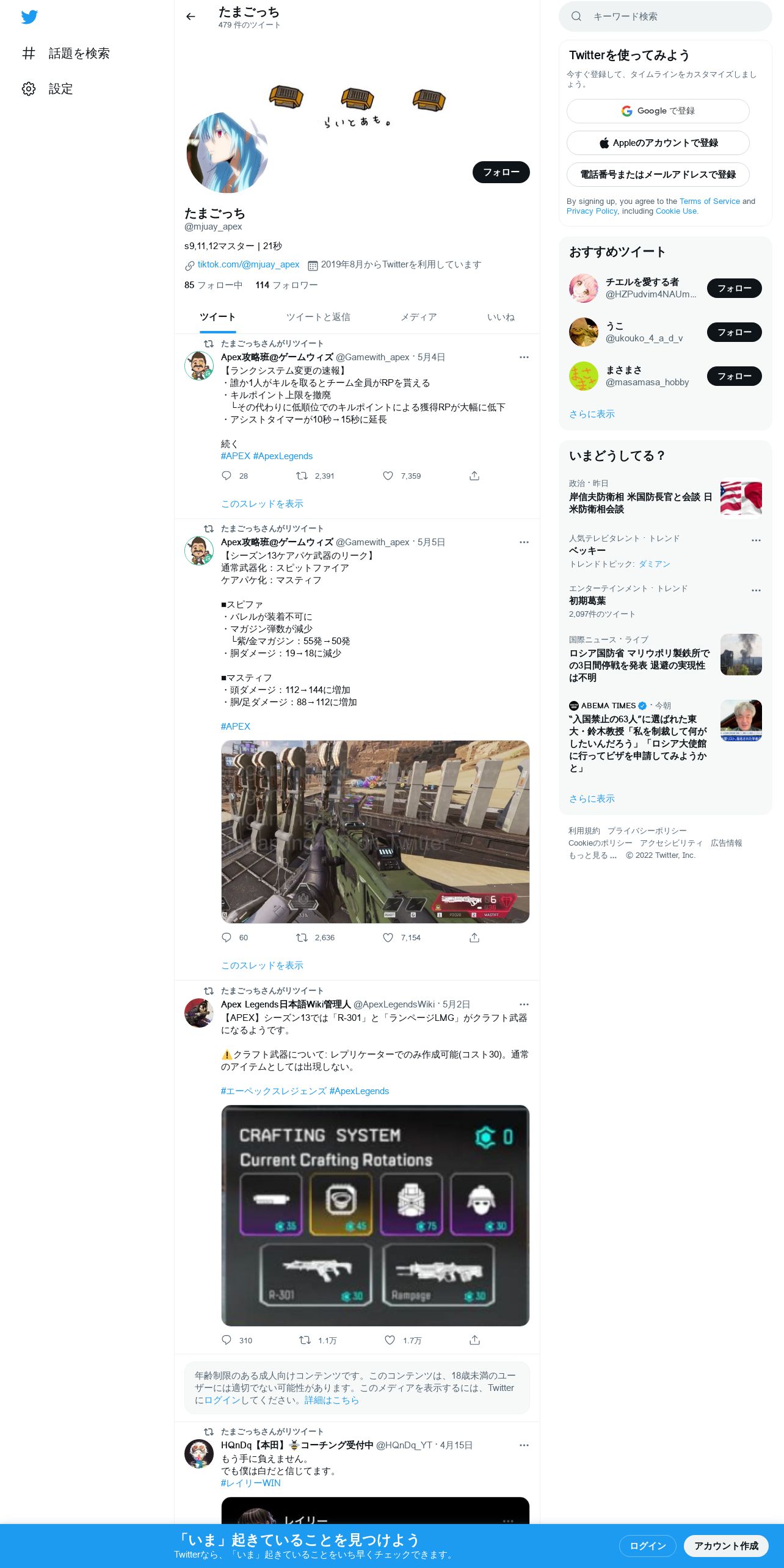Like icon showing 7,359
Screen dimensions: 784x1568
[388, 476]
